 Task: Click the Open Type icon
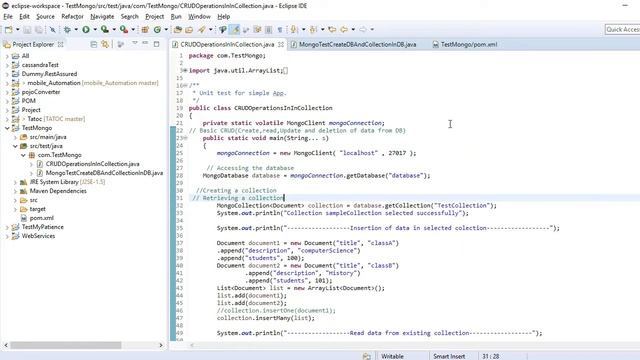click(x=178, y=29)
